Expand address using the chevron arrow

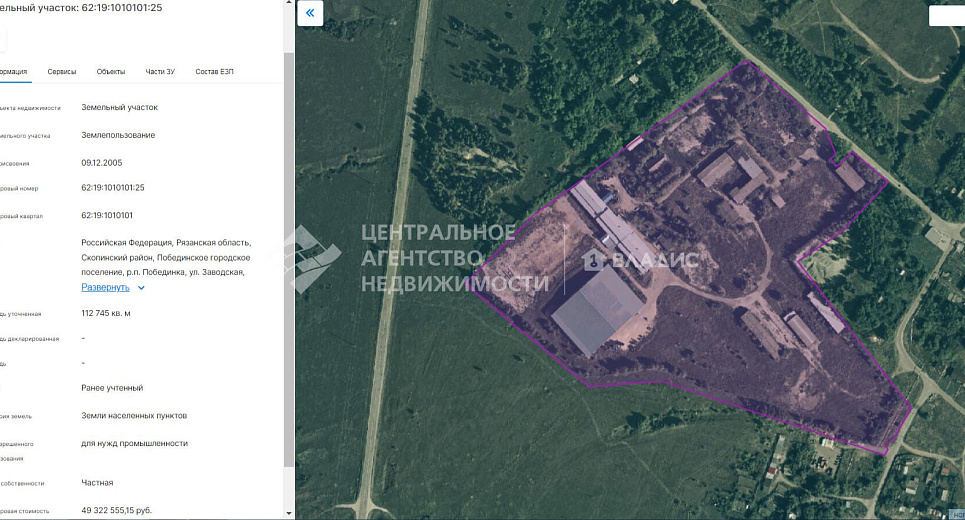[x=141, y=288]
